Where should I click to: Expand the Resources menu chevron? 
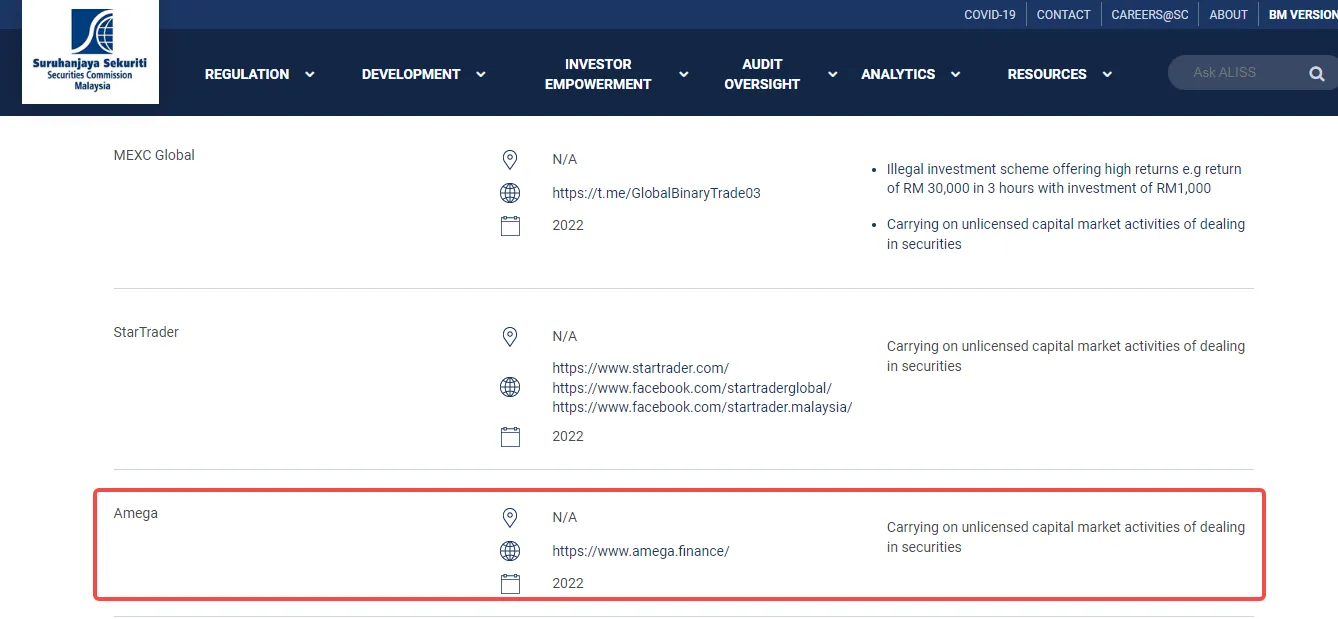tap(1107, 74)
